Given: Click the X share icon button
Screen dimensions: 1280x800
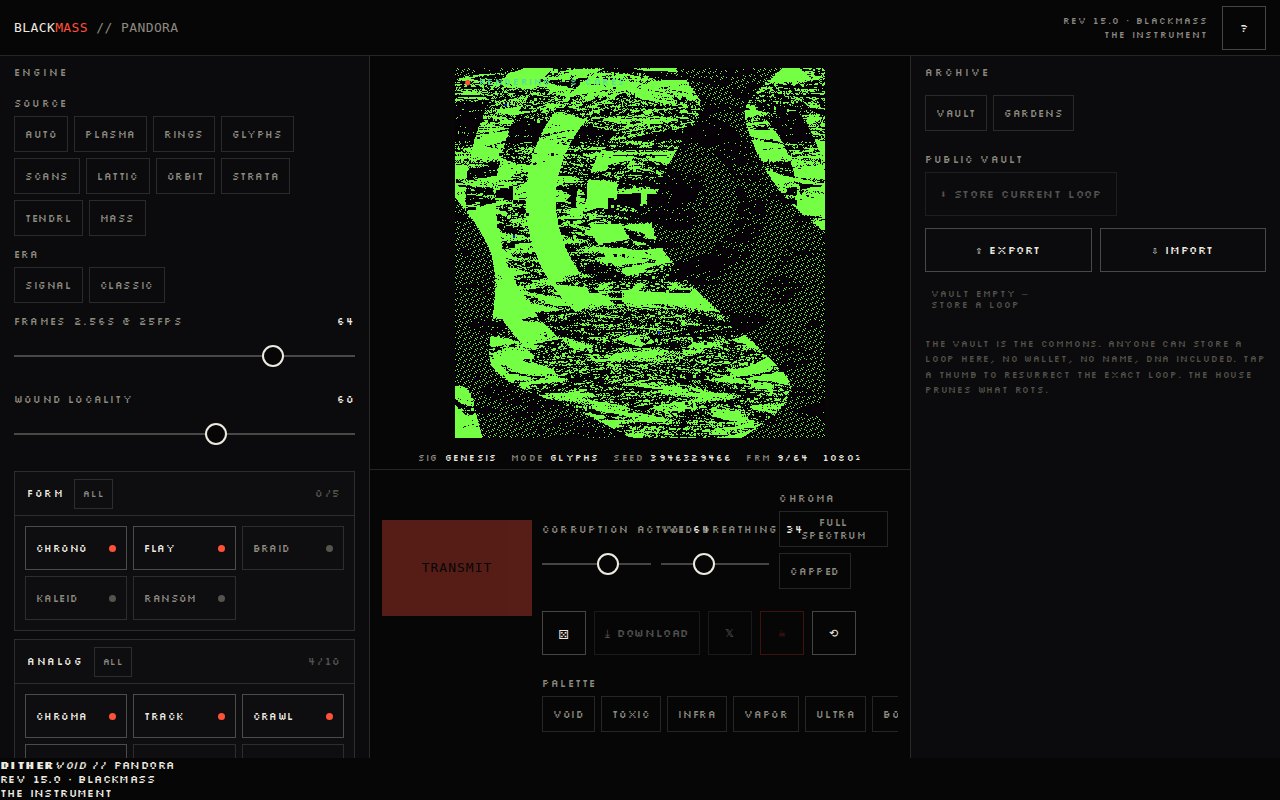Looking at the screenshot, I should click(730, 633).
